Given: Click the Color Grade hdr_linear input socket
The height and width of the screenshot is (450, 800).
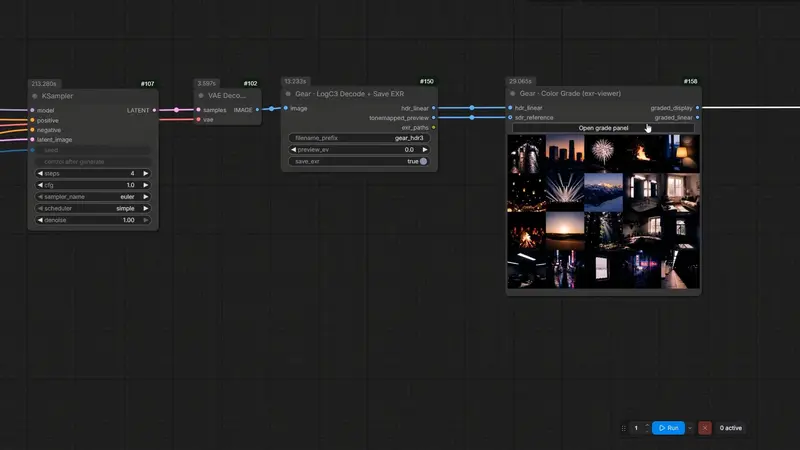Looking at the screenshot, I should point(510,108).
